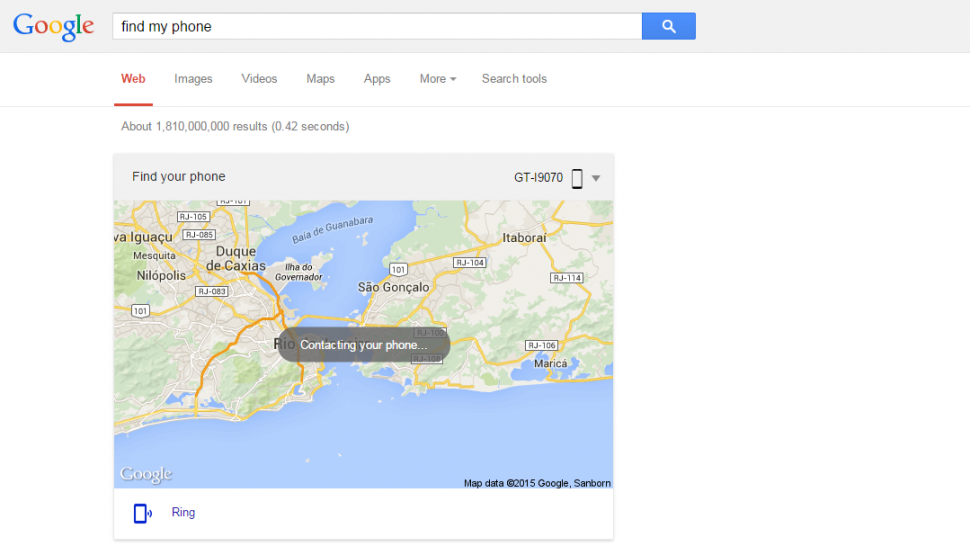Click the results count text
This screenshot has height=546, width=970.
point(235,127)
